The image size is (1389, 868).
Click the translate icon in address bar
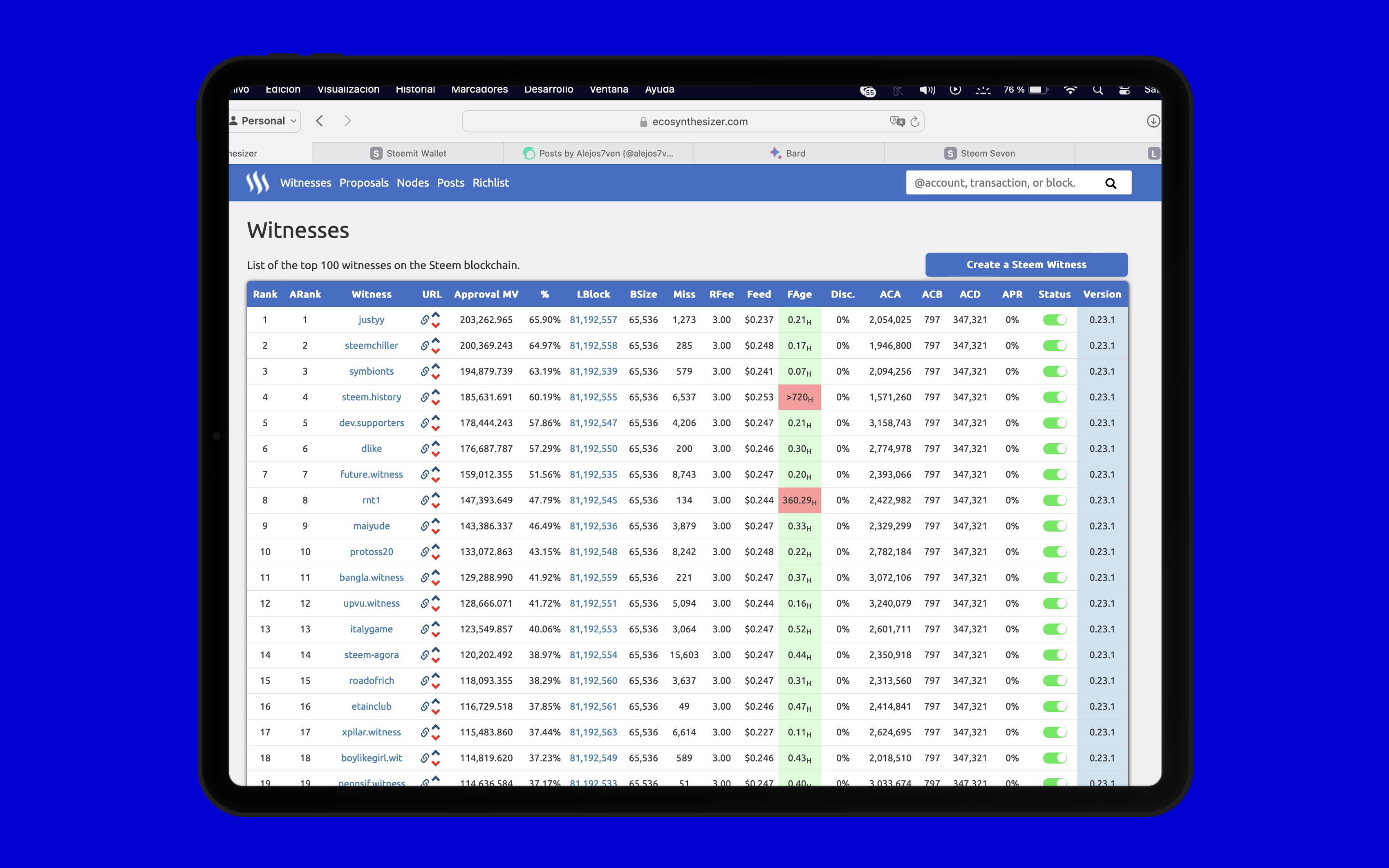pyautogui.click(x=897, y=121)
